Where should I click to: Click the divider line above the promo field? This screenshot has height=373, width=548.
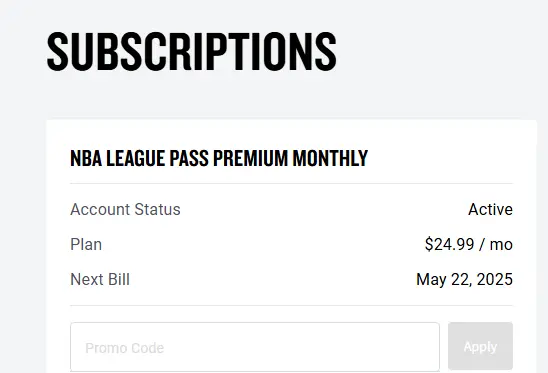pyautogui.click(x=291, y=306)
